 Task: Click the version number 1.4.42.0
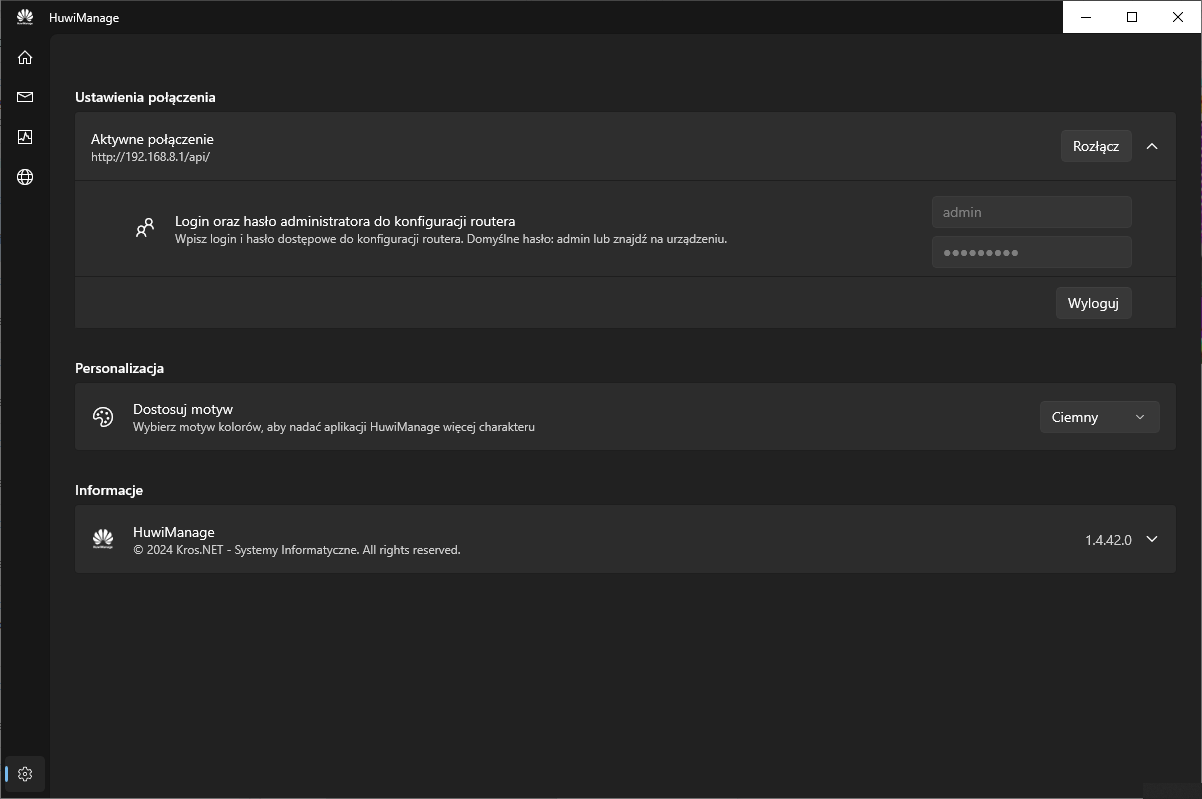(x=1108, y=540)
